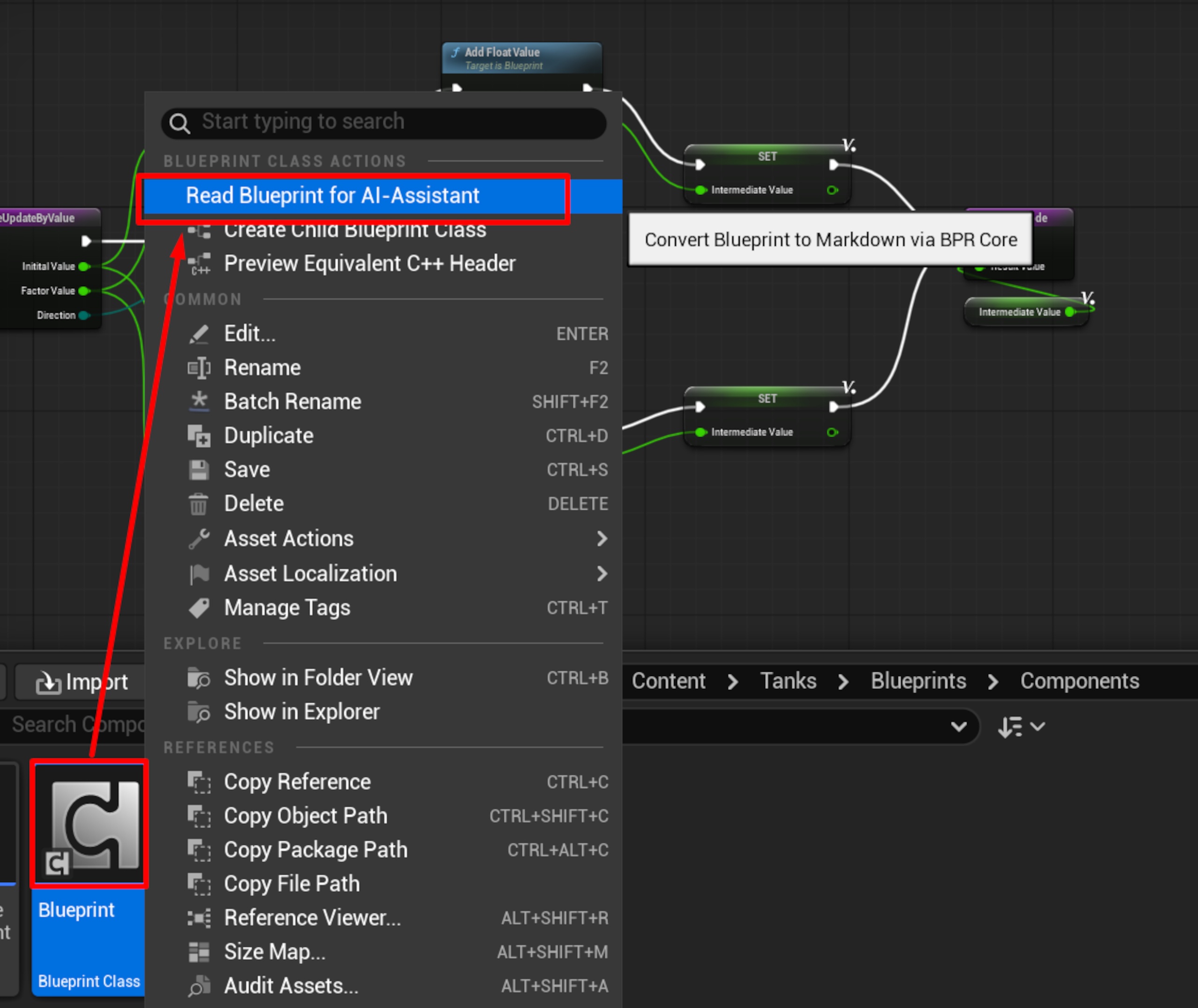Screen dimensions: 1198x1008
Task: Click the Show in Explorer icon
Action: 199,712
